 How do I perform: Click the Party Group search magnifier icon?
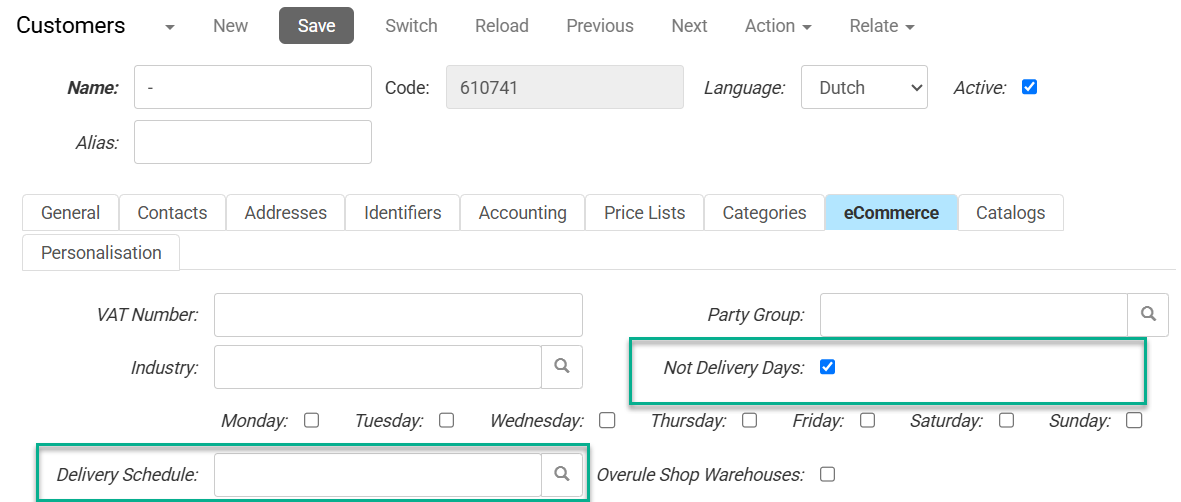(1148, 315)
